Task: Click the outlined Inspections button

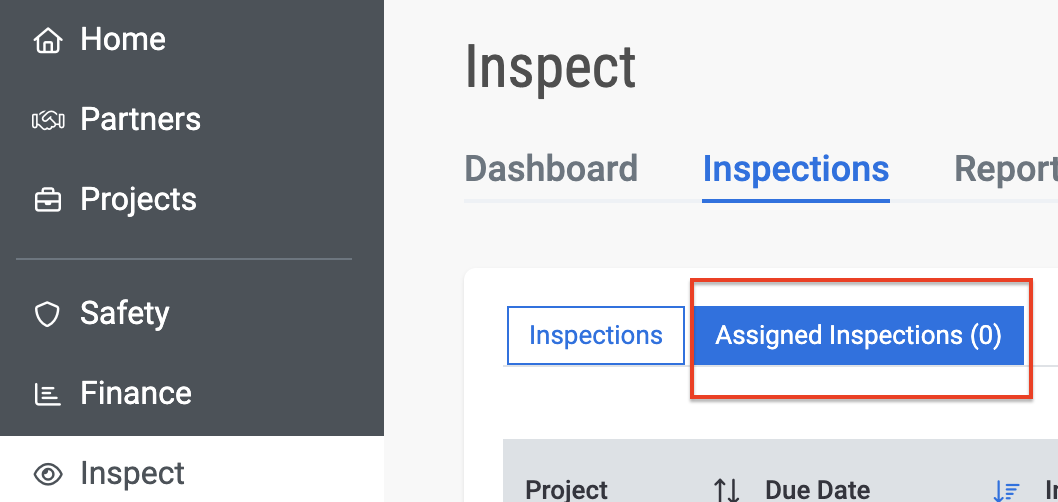Action: coord(596,335)
